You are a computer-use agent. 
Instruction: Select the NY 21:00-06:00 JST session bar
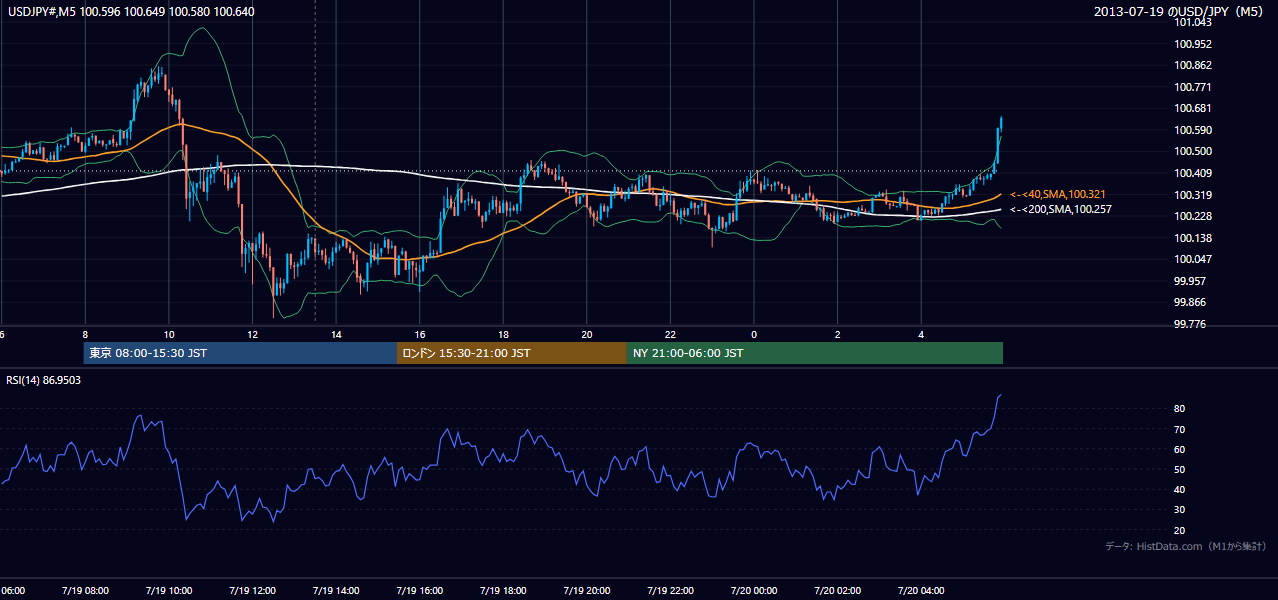point(815,353)
